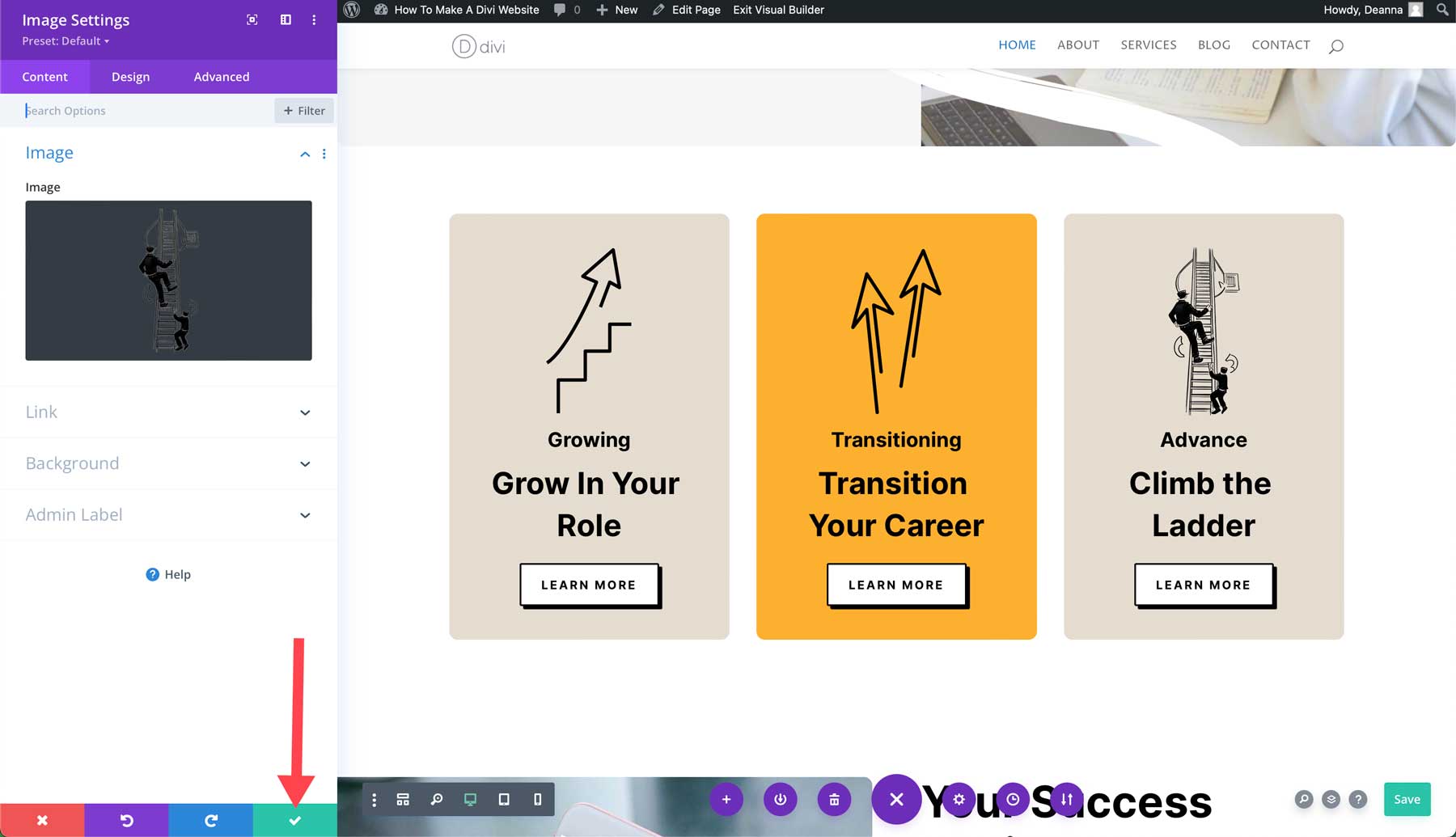Open the BLOG menu item
Image resolution: width=1456 pixels, height=837 pixels.
click(x=1214, y=44)
